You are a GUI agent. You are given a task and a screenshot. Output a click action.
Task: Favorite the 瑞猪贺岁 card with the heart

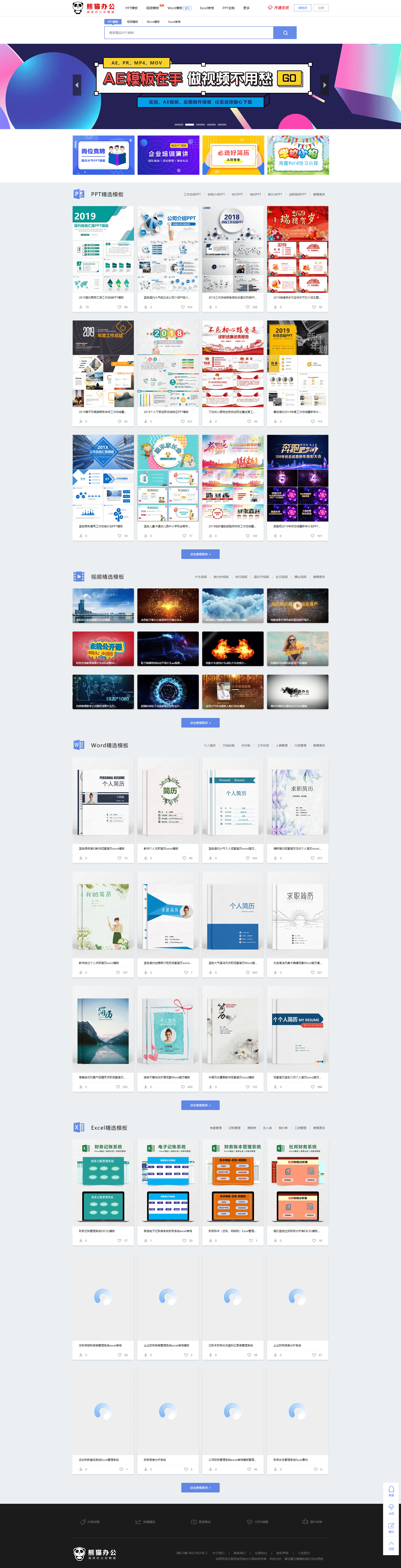pos(314,307)
